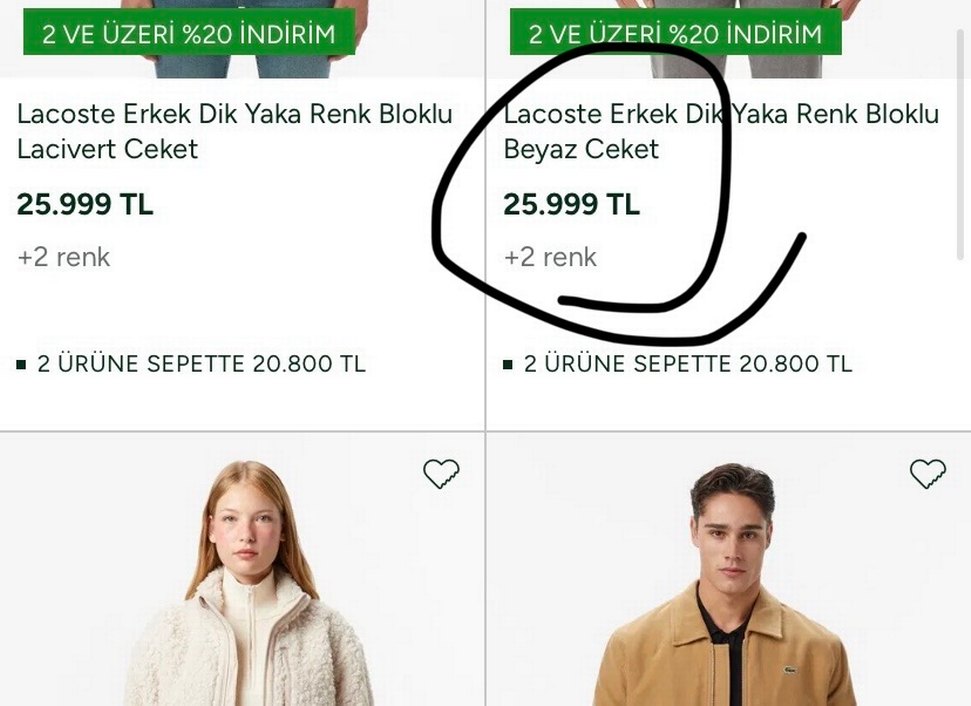Tap the discount badge above the white jacket
Viewport: 971px width, 706px height.
[663, 30]
